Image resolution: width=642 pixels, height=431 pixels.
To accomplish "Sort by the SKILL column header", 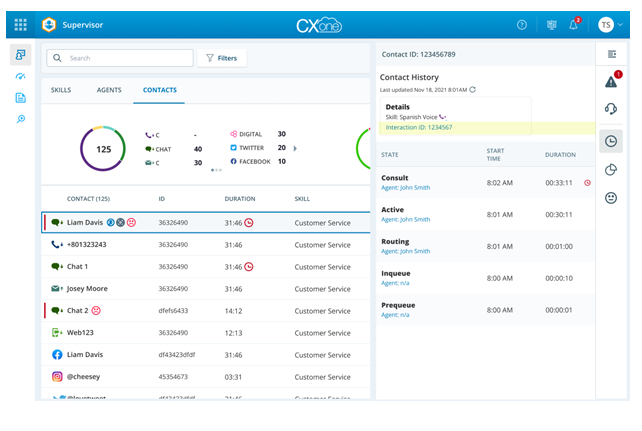I will [x=302, y=199].
